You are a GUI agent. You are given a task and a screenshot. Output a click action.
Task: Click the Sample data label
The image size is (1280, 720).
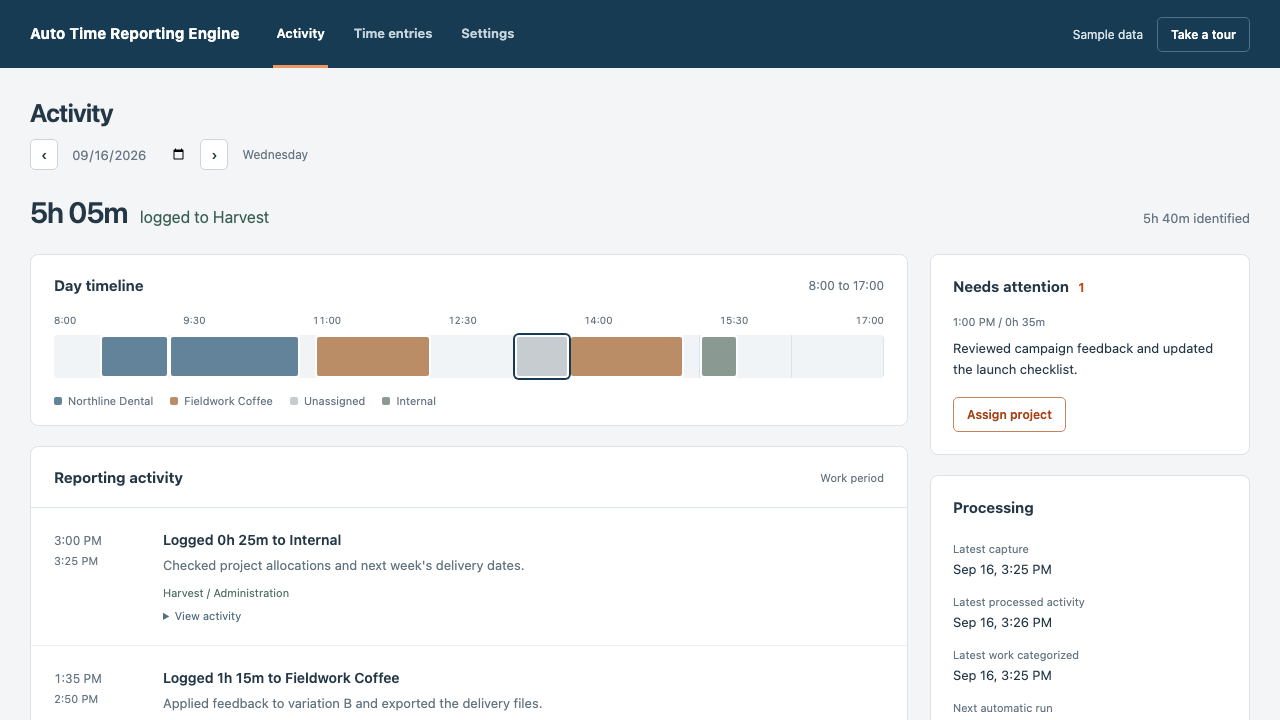point(1107,34)
